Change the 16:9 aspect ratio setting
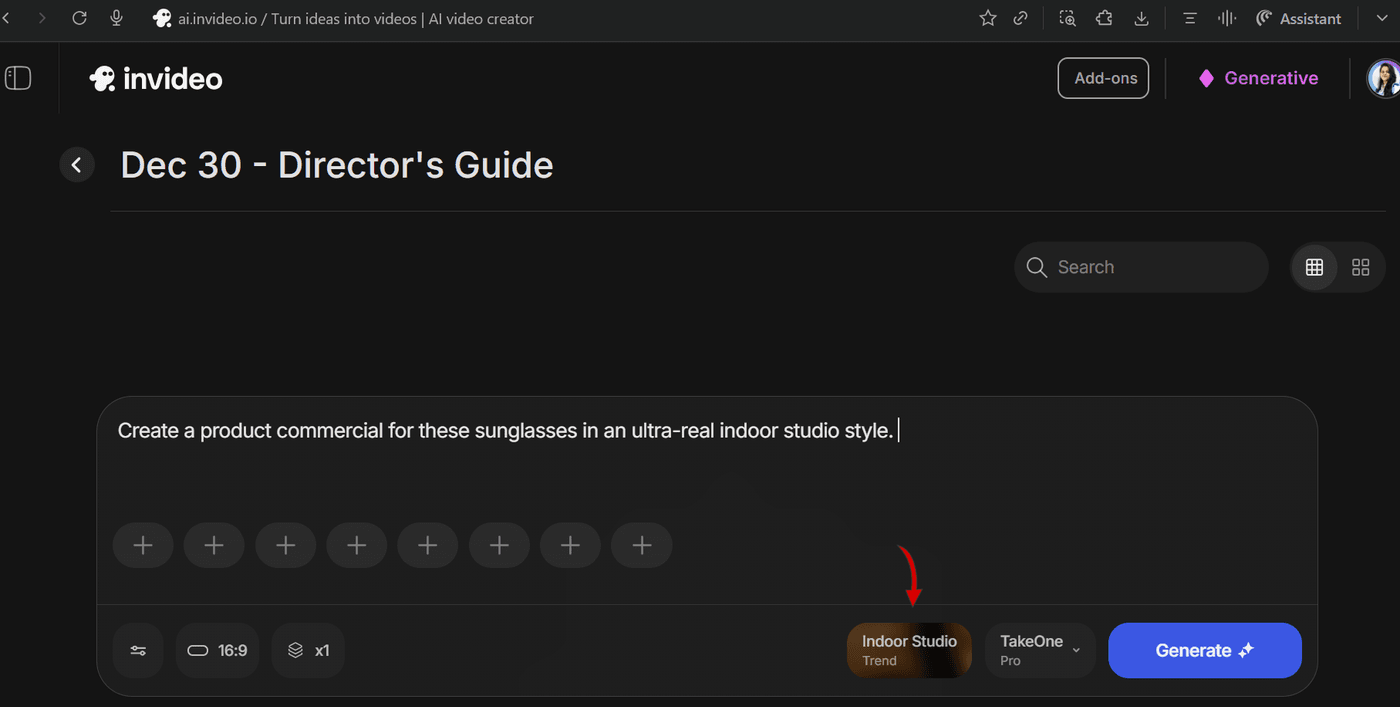1400x707 pixels. click(x=217, y=651)
